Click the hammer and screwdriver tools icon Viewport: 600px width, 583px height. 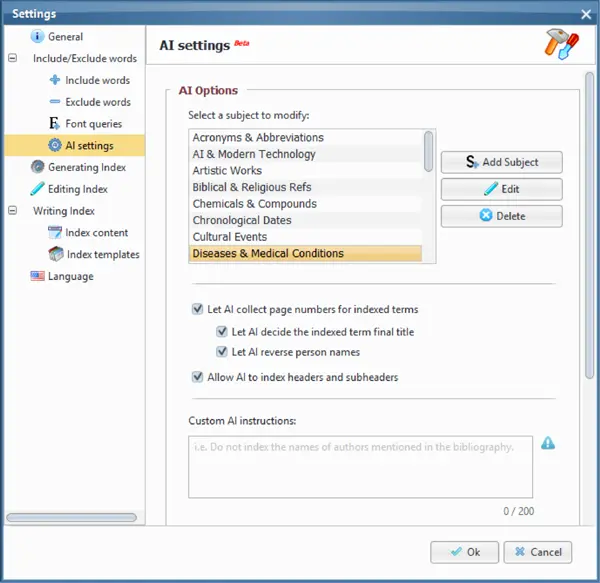tap(562, 44)
